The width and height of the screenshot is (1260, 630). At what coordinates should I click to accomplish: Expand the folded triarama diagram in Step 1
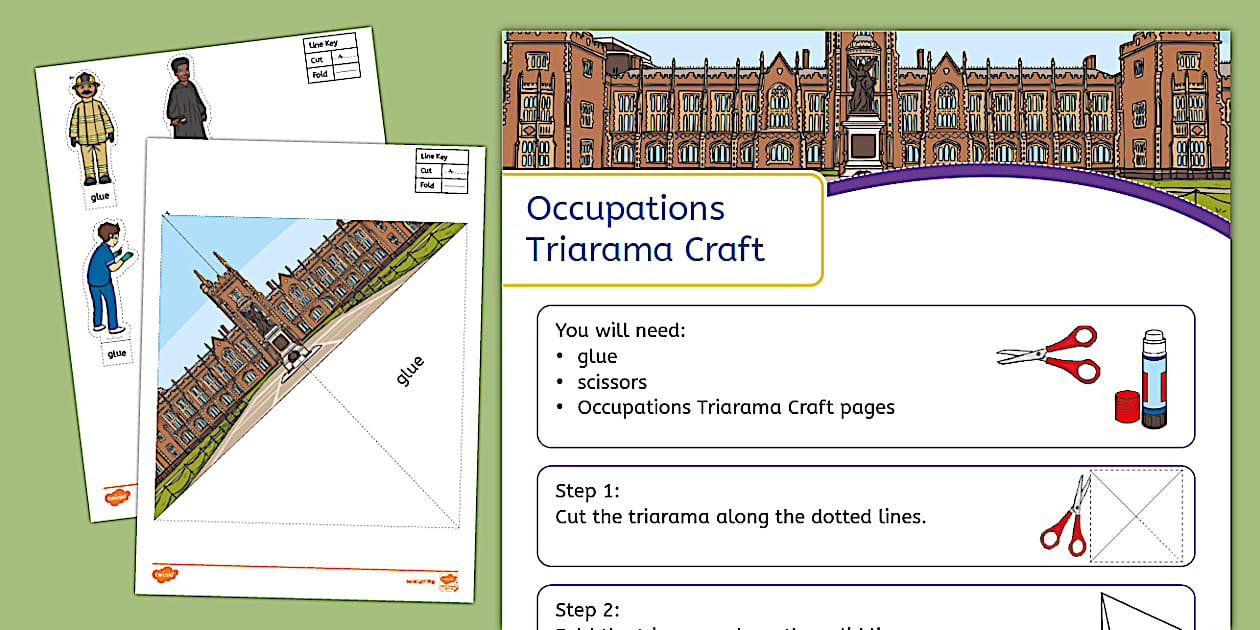[1135, 516]
